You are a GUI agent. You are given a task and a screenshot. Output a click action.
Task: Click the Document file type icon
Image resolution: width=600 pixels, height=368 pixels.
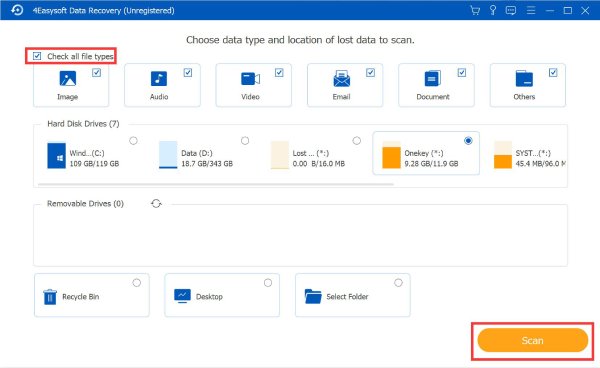(x=432, y=78)
